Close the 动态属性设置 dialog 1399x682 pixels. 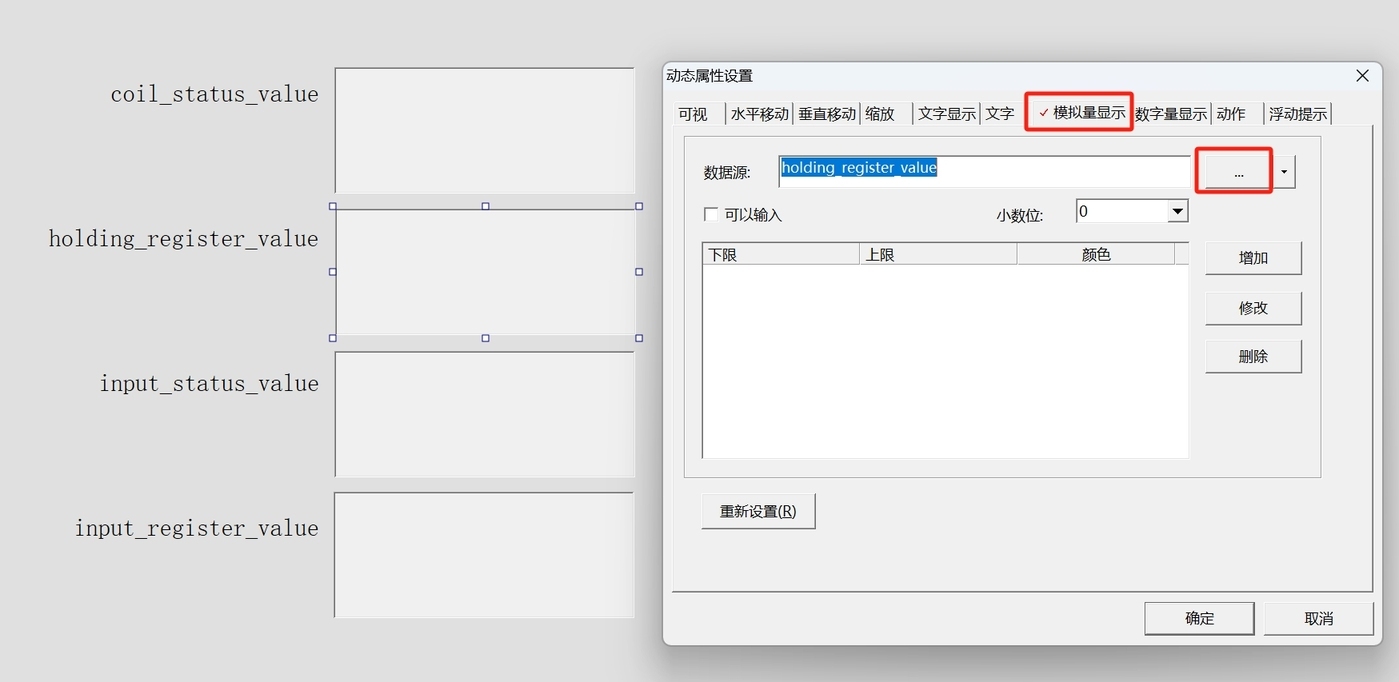(1362, 76)
